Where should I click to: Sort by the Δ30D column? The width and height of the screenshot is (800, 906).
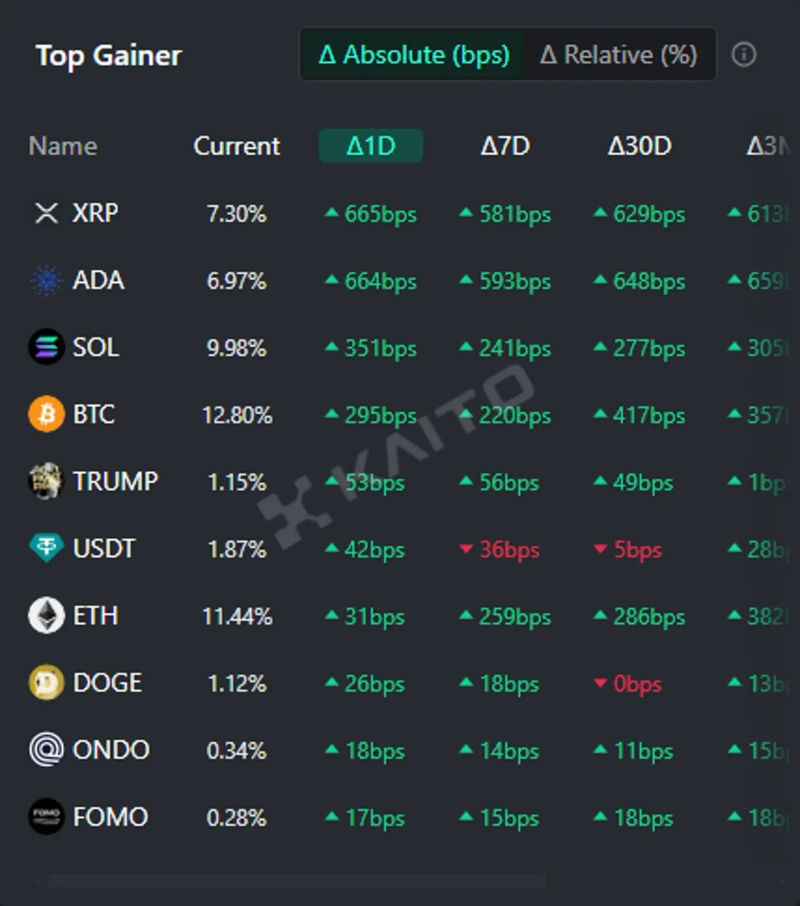639,146
